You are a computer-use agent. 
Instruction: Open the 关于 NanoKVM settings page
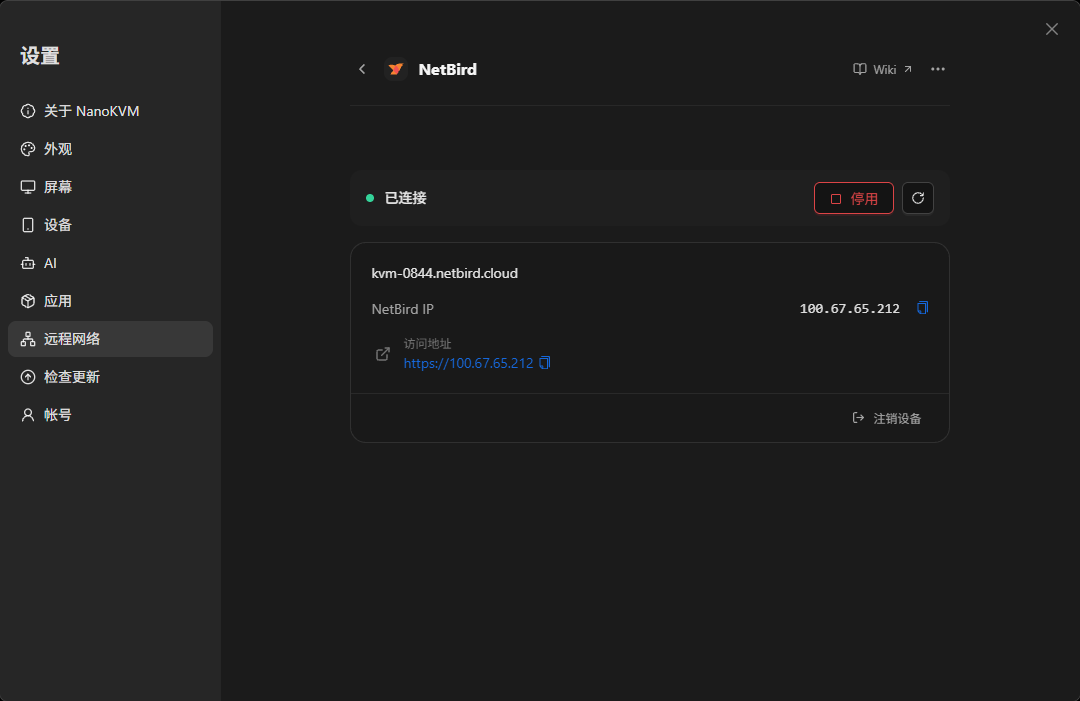(x=110, y=111)
